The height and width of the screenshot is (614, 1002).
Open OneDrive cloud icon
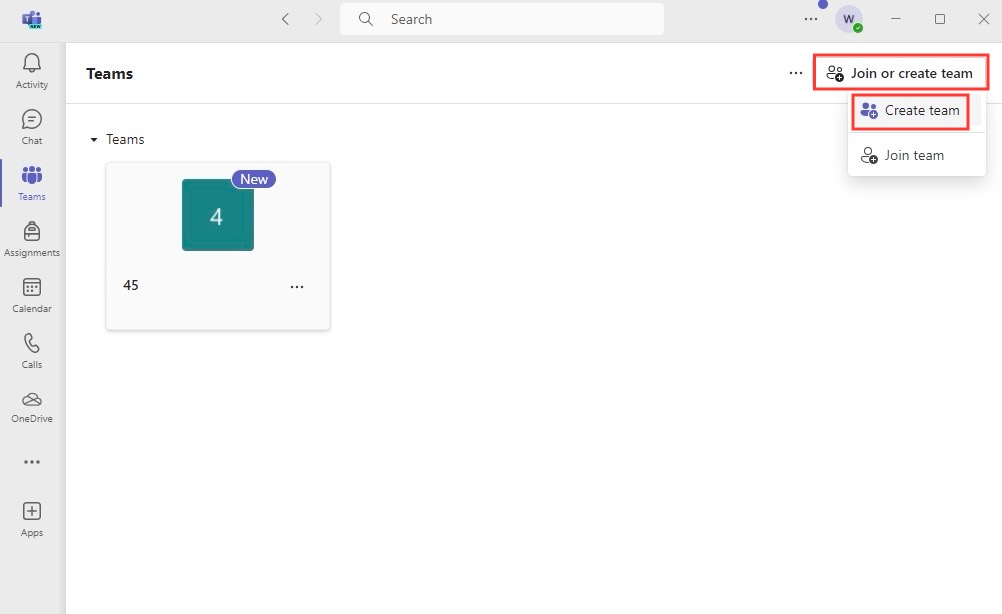coord(31,399)
